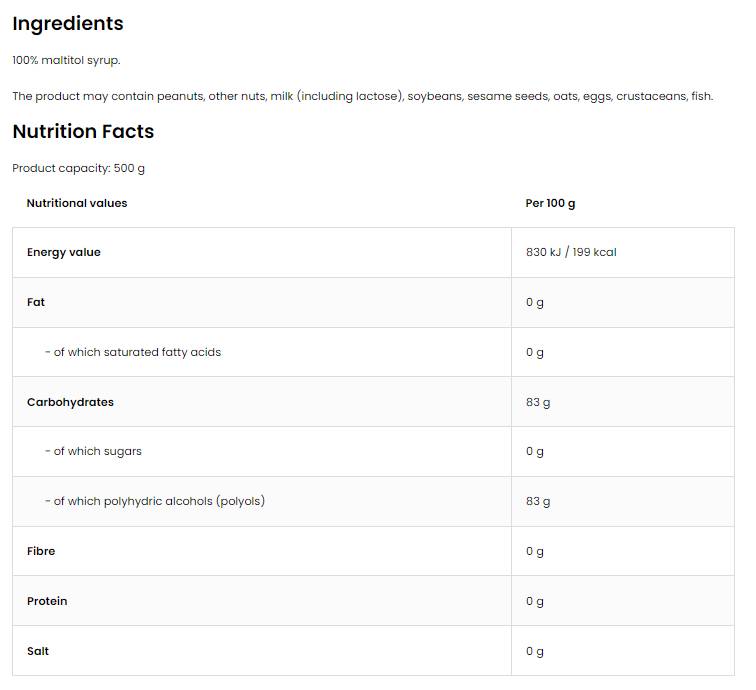The image size is (756, 690).
Task: Click the 83 g value for polyols
Action: point(538,501)
